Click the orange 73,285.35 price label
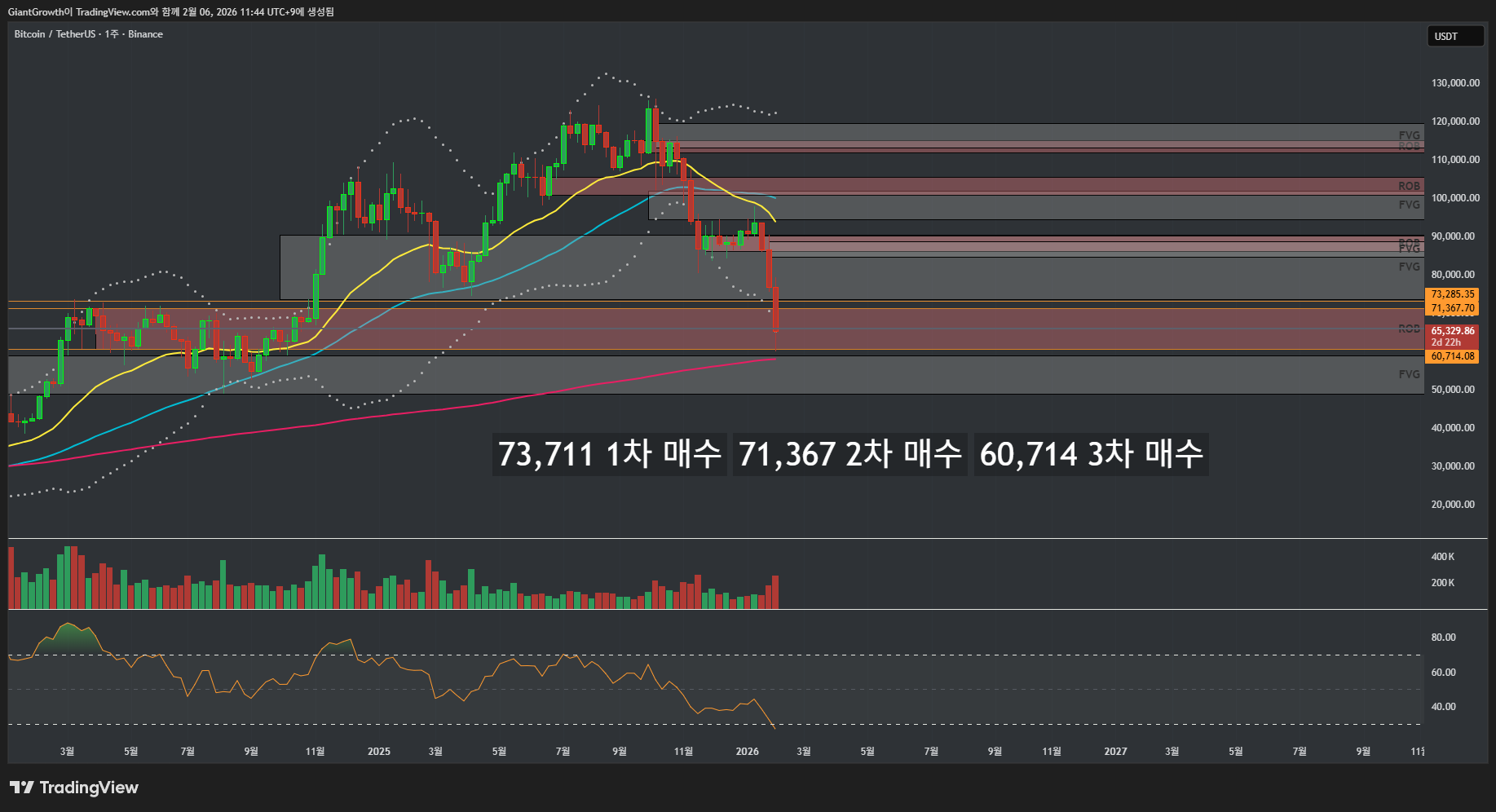Screen dimensions: 1496x812 (x=1453, y=294)
